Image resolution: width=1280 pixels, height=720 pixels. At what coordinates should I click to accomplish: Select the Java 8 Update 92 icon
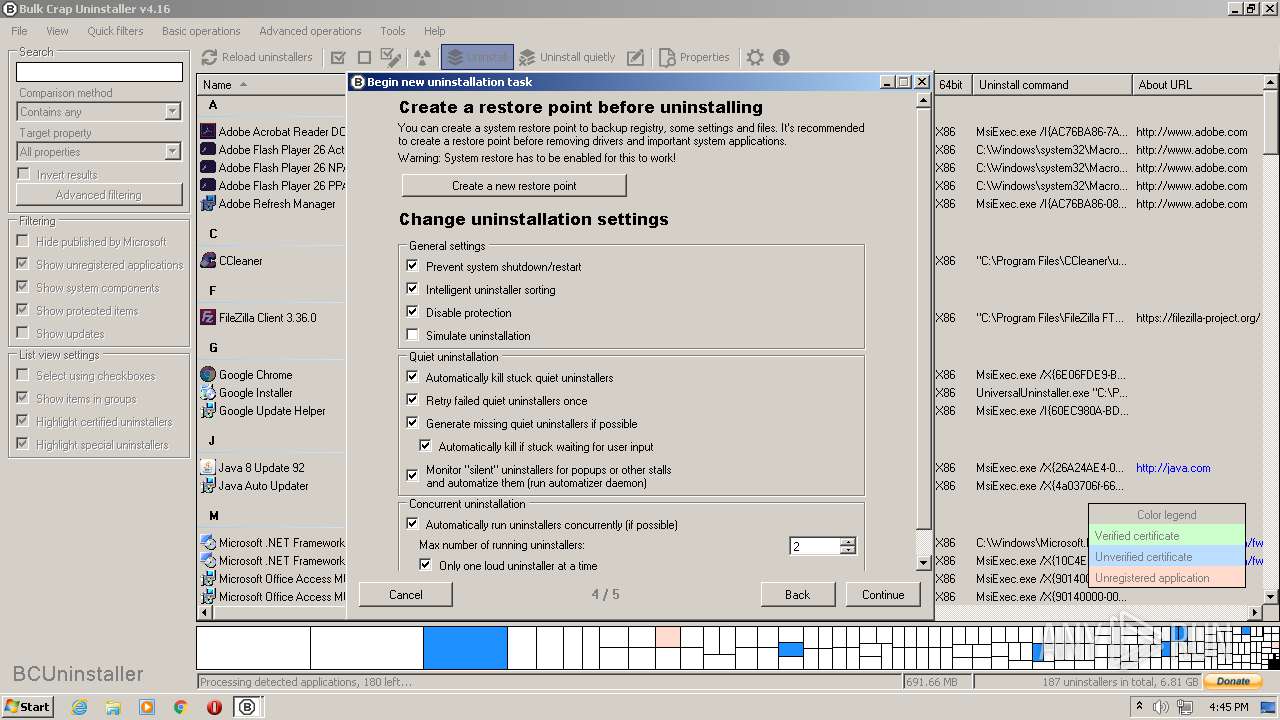(x=208, y=467)
